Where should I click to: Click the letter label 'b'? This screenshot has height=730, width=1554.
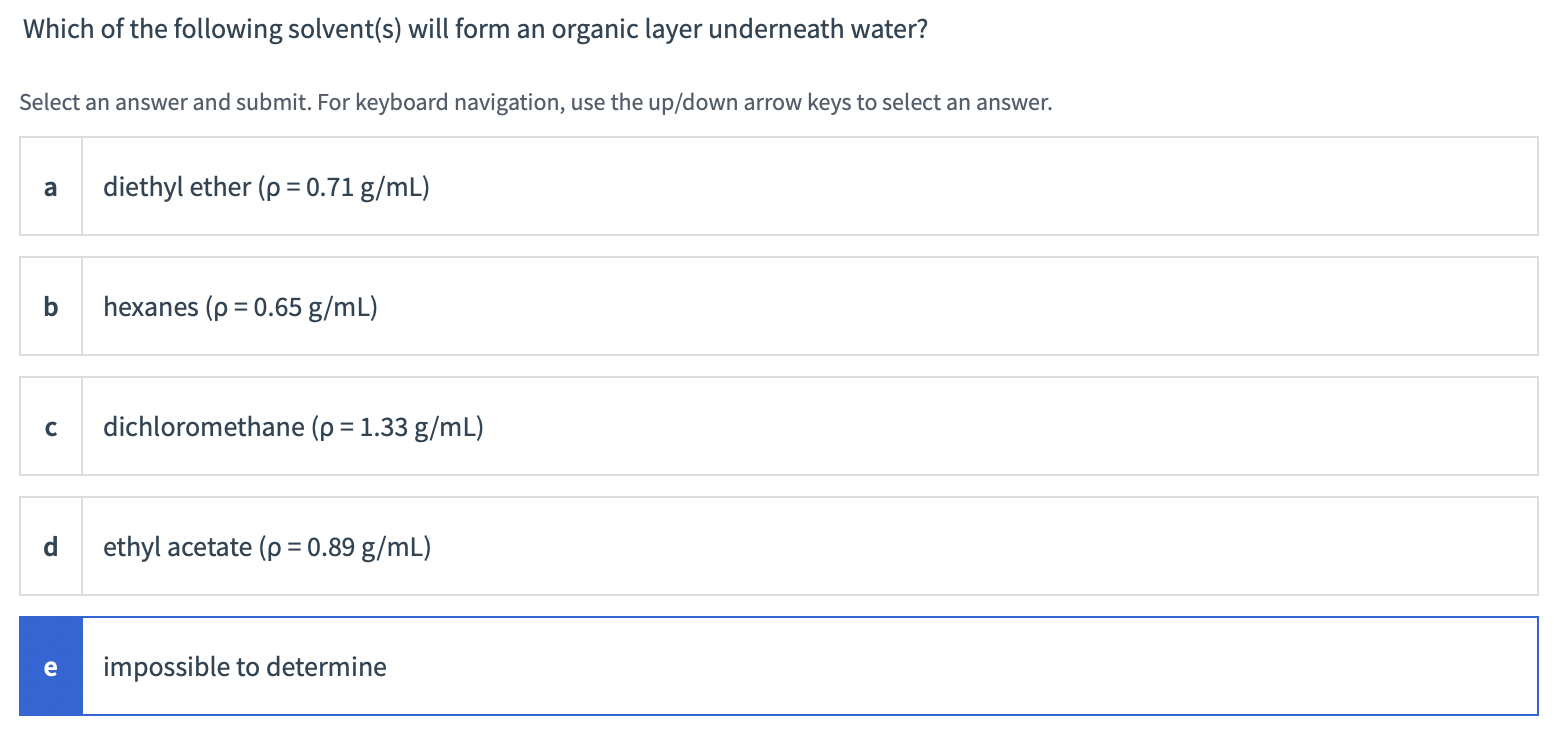(x=50, y=306)
